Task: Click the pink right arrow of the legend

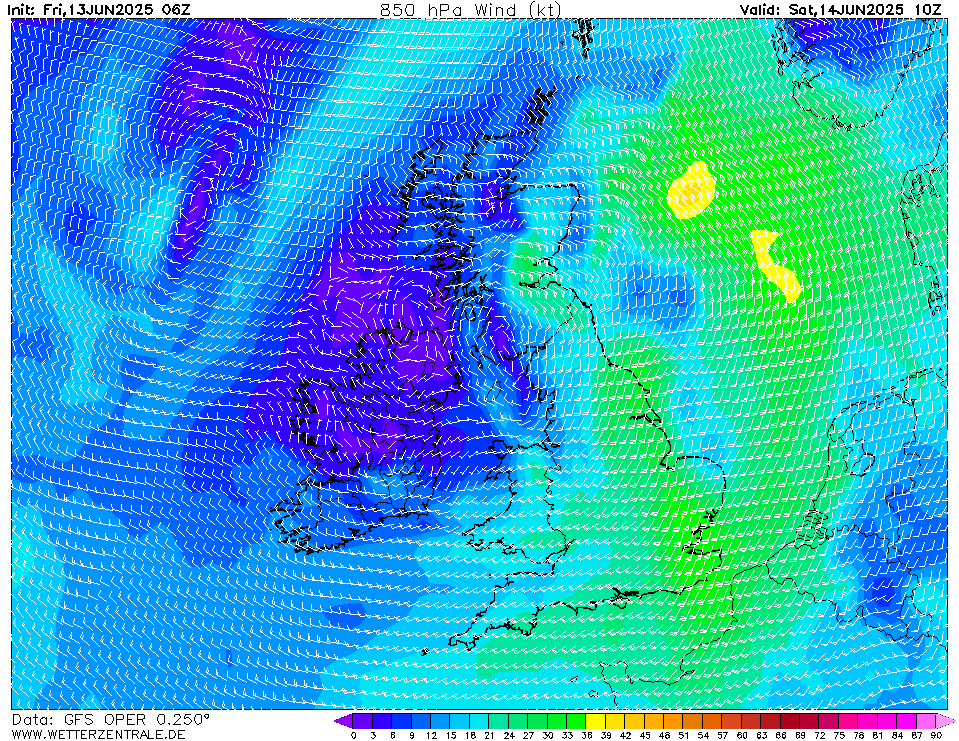Action: click(946, 721)
